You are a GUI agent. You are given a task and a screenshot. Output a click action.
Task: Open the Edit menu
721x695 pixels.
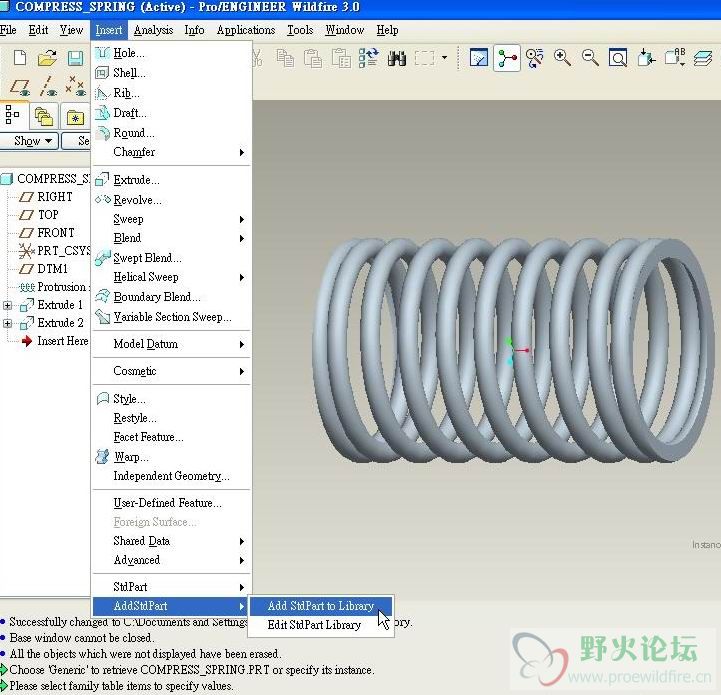click(x=38, y=30)
